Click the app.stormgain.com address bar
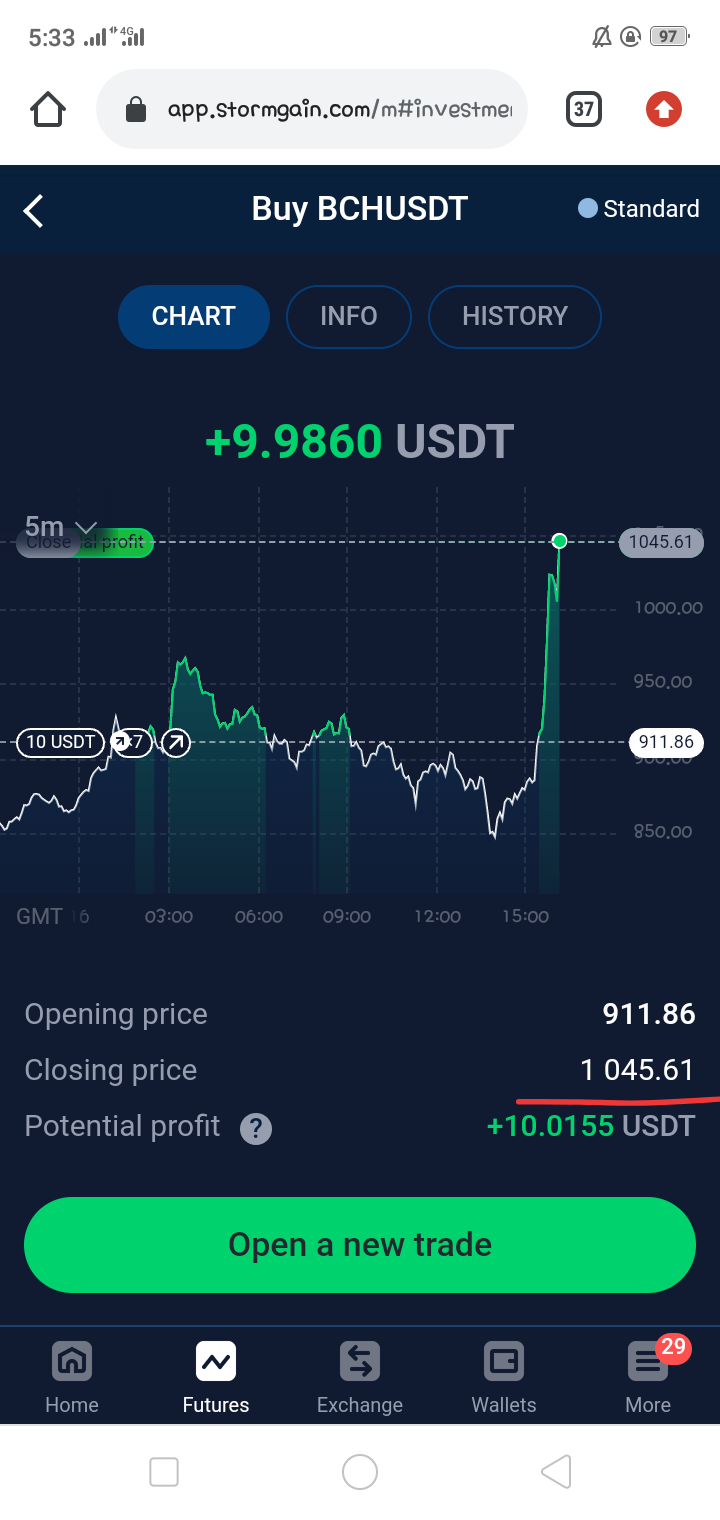This screenshot has height=1520, width=720. coord(312,109)
